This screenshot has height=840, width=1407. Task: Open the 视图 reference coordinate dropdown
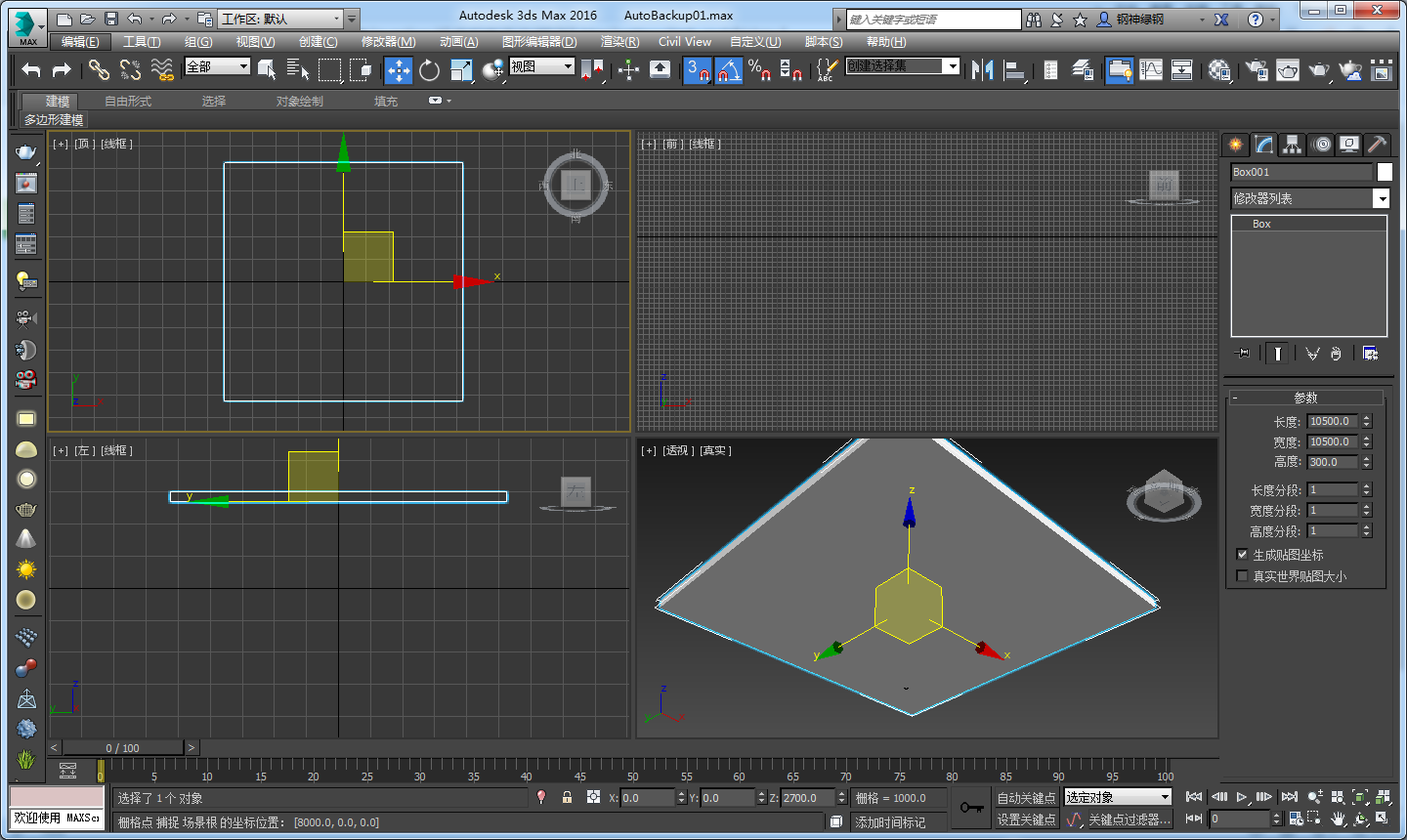pyautogui.click(x=541, y=66)
